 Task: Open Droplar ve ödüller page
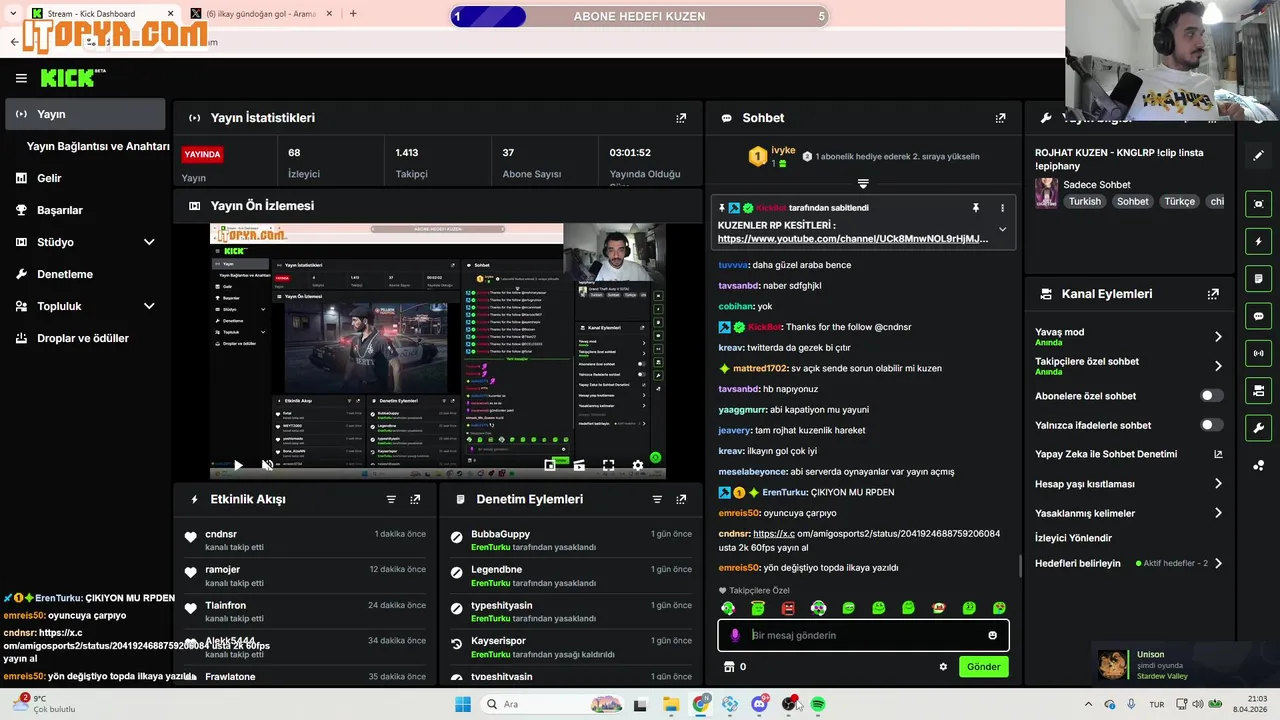click(x=83, y=338)
